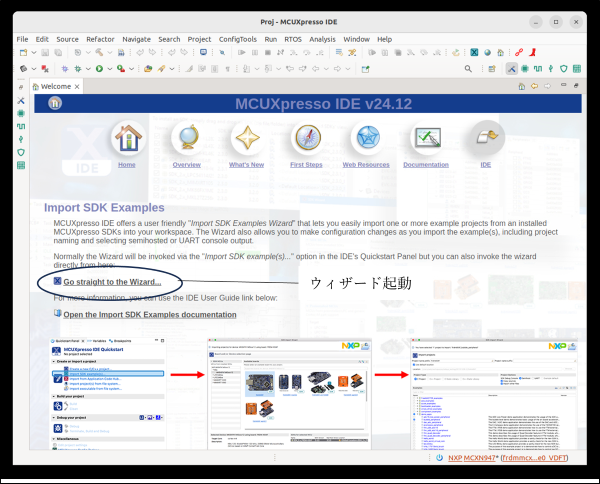The image size is (600, 484).
Task: Click the search magnifier in toolbar
Action: click(x=468, y=69)
